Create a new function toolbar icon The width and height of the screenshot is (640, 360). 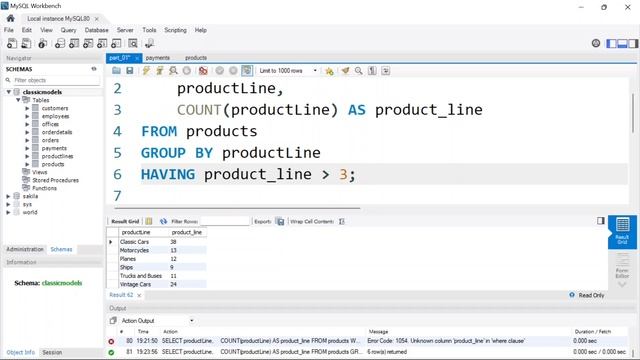click(116, 43)
